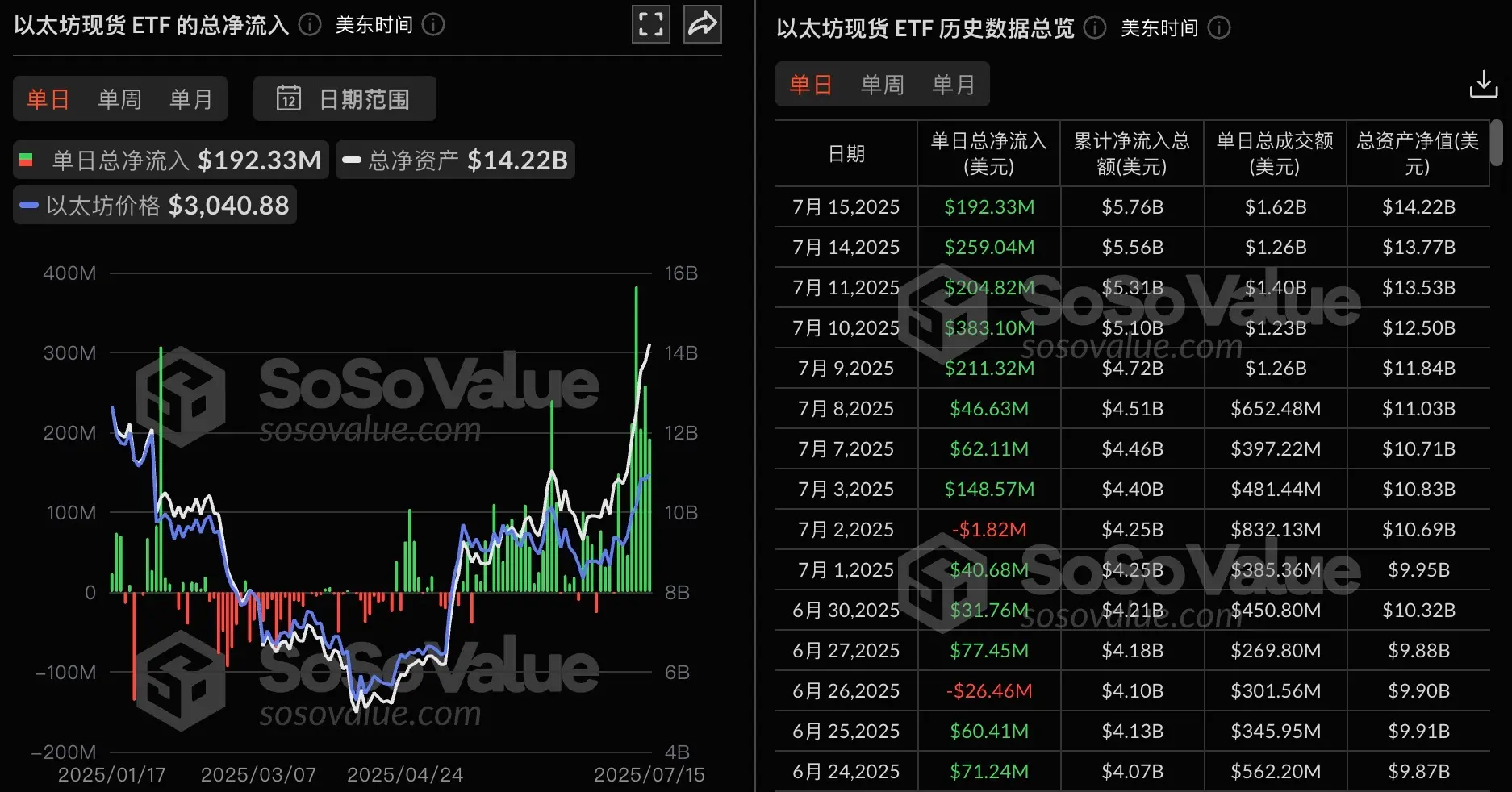Select the 7月 8,2025 date cell
Image resolution: width=1512 pixels, height=792 pixels.
(846, 409)
